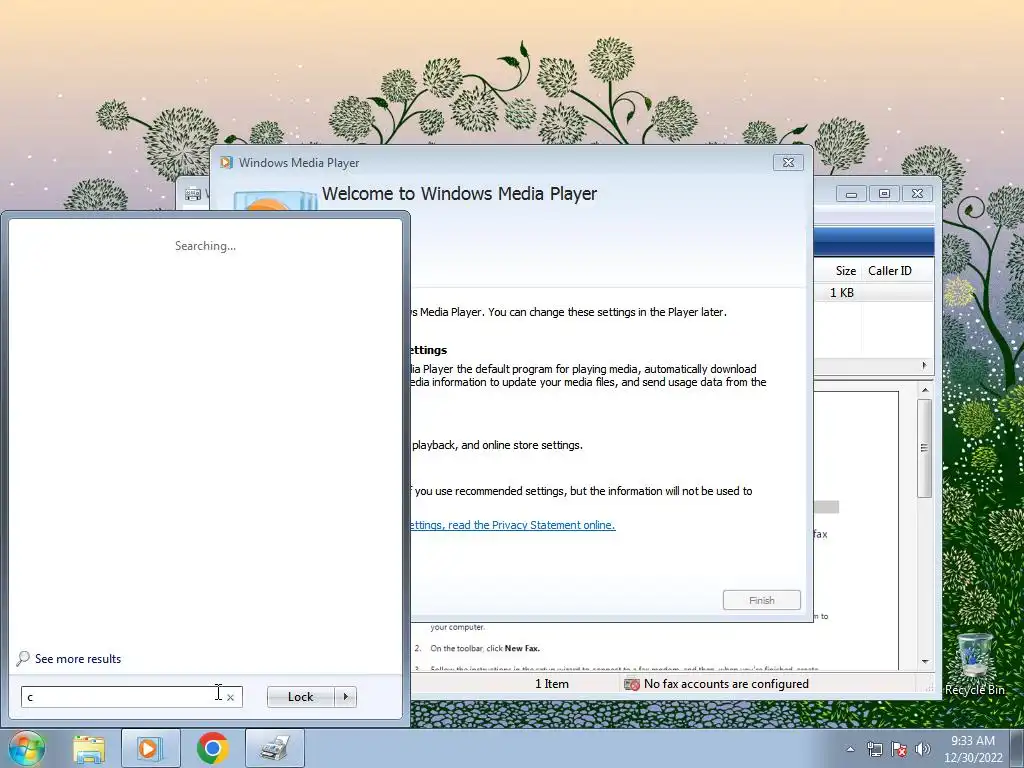Screen dimensions: 1024x768
Task: Click the No fax accounts are configured status
Action: coord(726,684)
